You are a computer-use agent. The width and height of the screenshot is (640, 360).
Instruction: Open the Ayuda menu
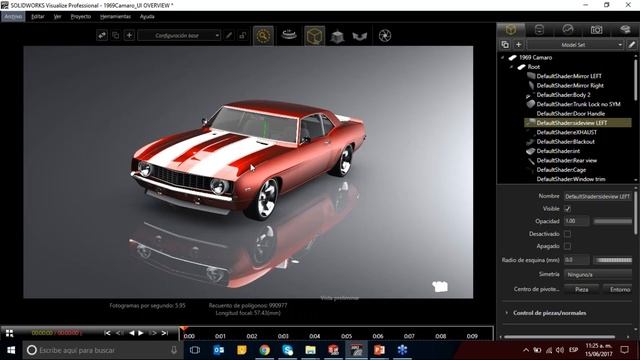pos(147,16)
